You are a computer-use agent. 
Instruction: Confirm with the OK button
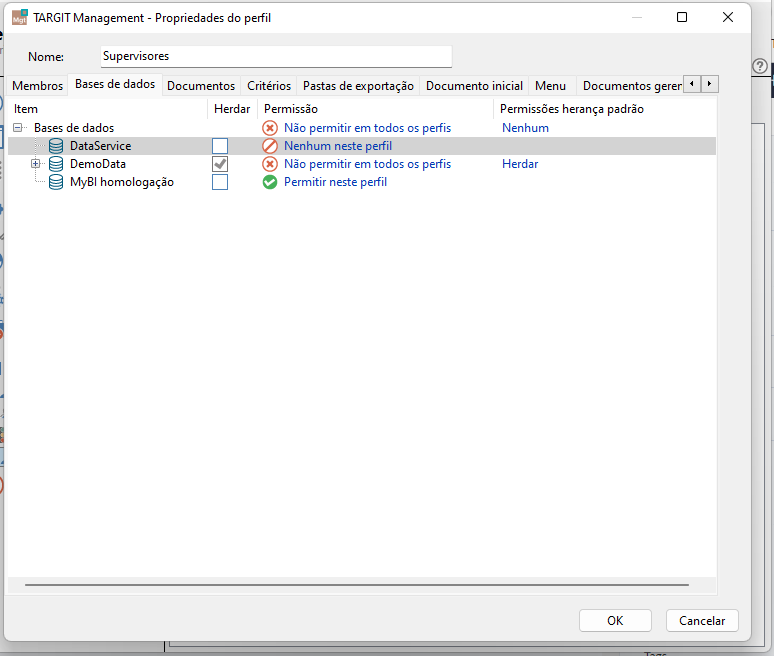click(615, 620)
